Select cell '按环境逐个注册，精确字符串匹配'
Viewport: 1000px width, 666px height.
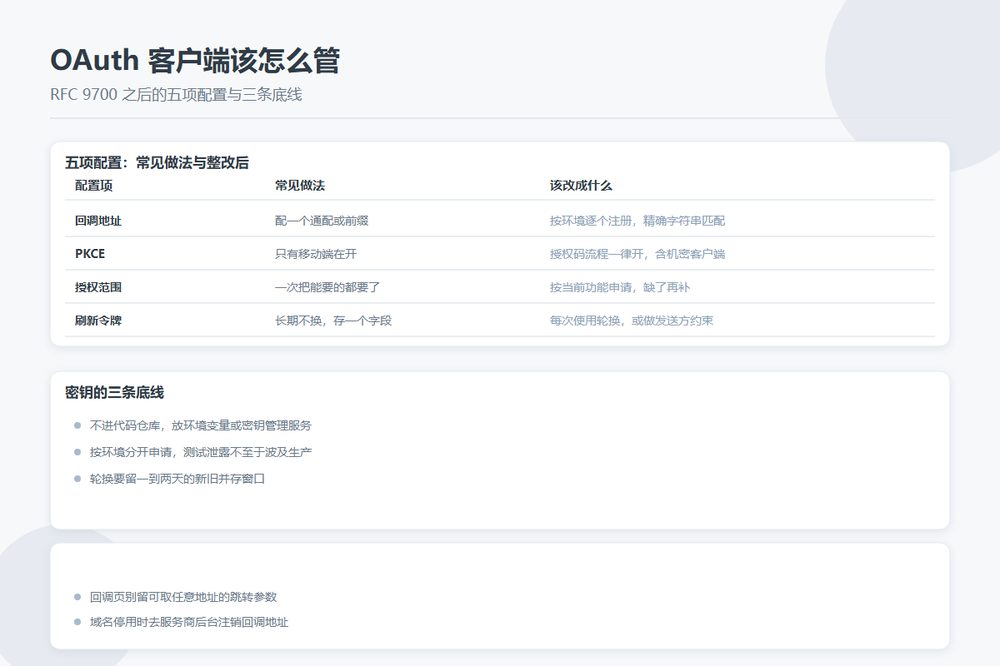coord(637,221)
